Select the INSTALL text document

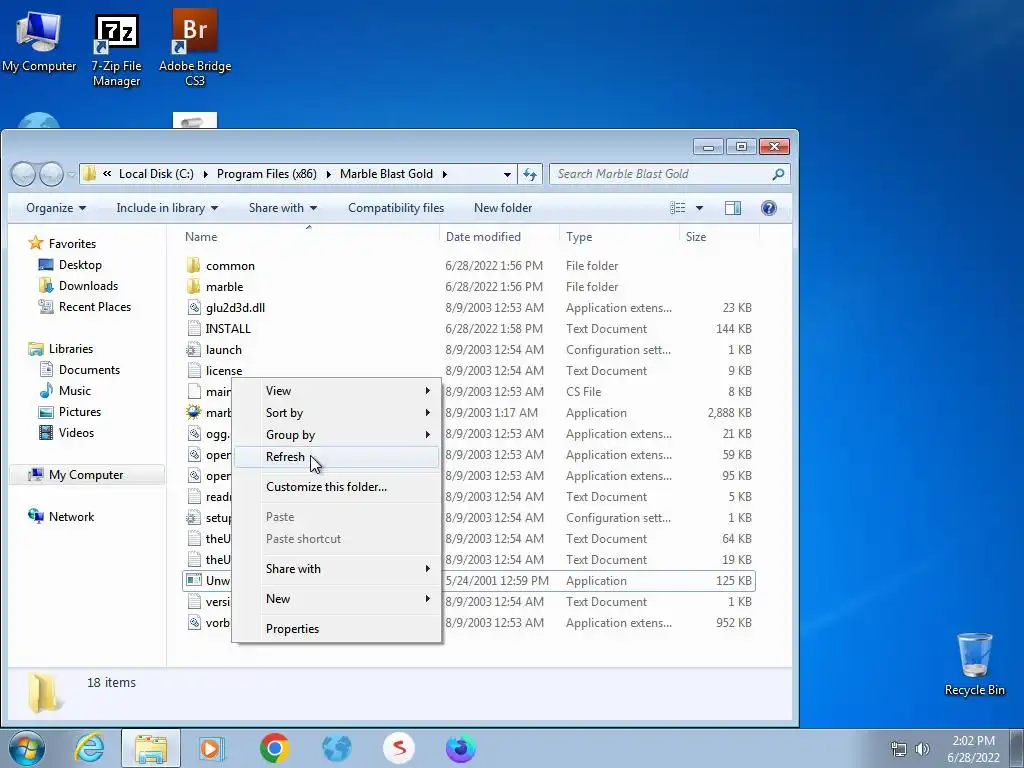tap(228, 328)
